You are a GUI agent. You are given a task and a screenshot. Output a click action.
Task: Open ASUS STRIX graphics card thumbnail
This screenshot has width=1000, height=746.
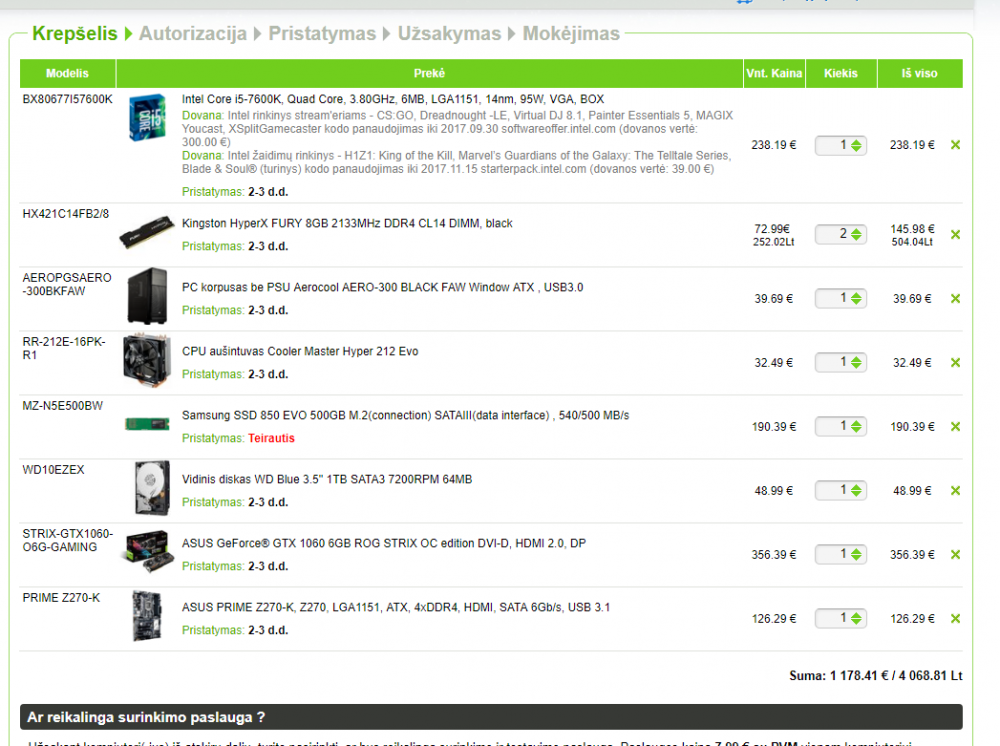(147, 552)
